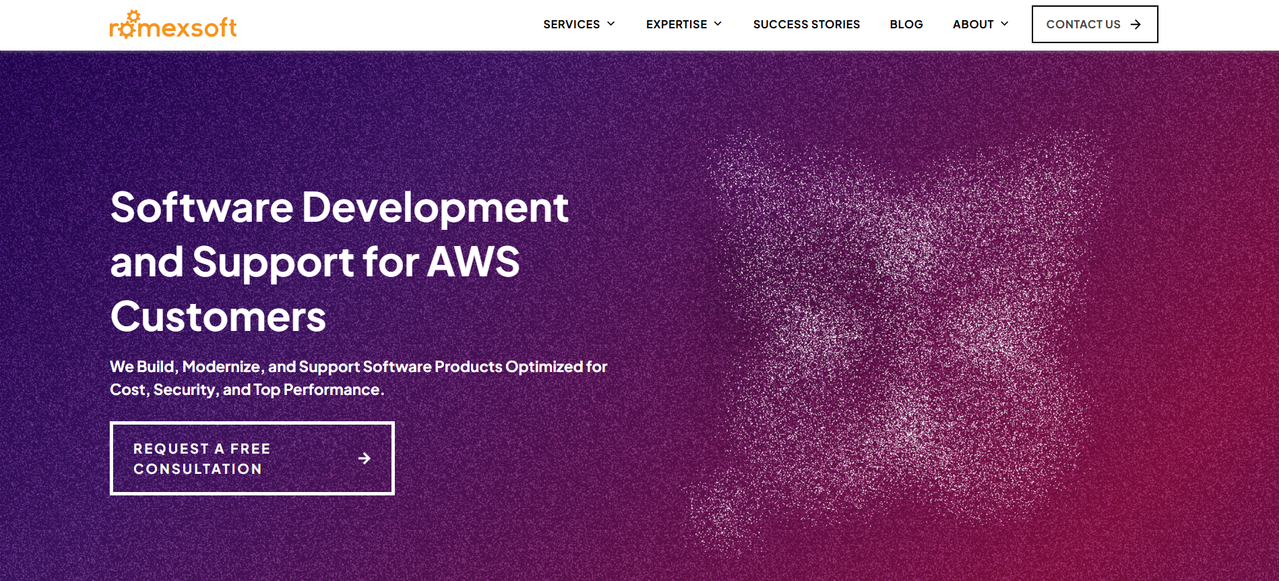The height and width of the screenshot is (581, 1279).
Task: Click the arrow in Contact Us button
Action: point(1135,24)
